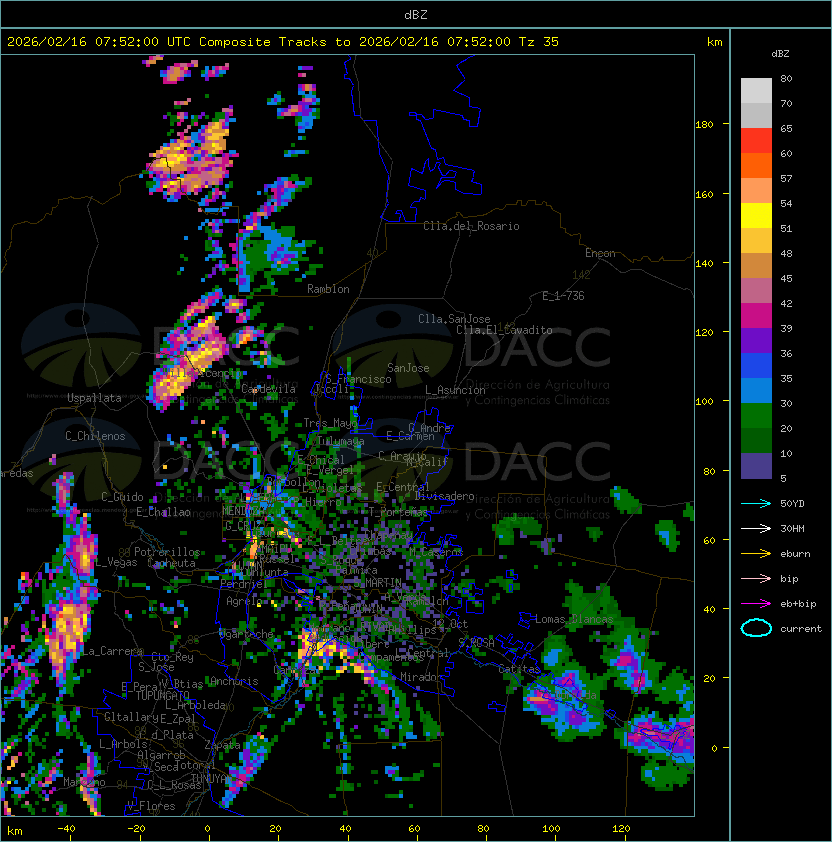Click the cyan 'current' ellipse symbol
Image resolution: width=832 pixels, height=842 pixels.
(756, 628)
